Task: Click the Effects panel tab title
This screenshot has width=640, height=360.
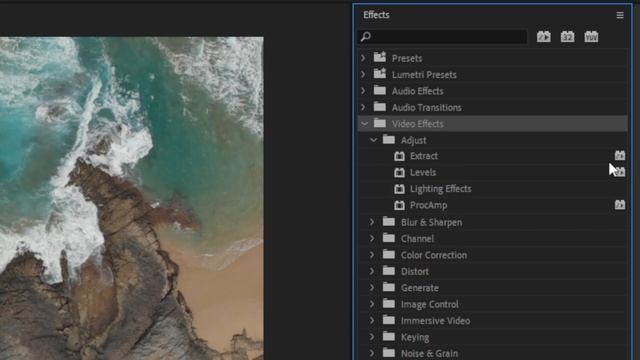Action: pyautogui.click(x=376, y=15)
